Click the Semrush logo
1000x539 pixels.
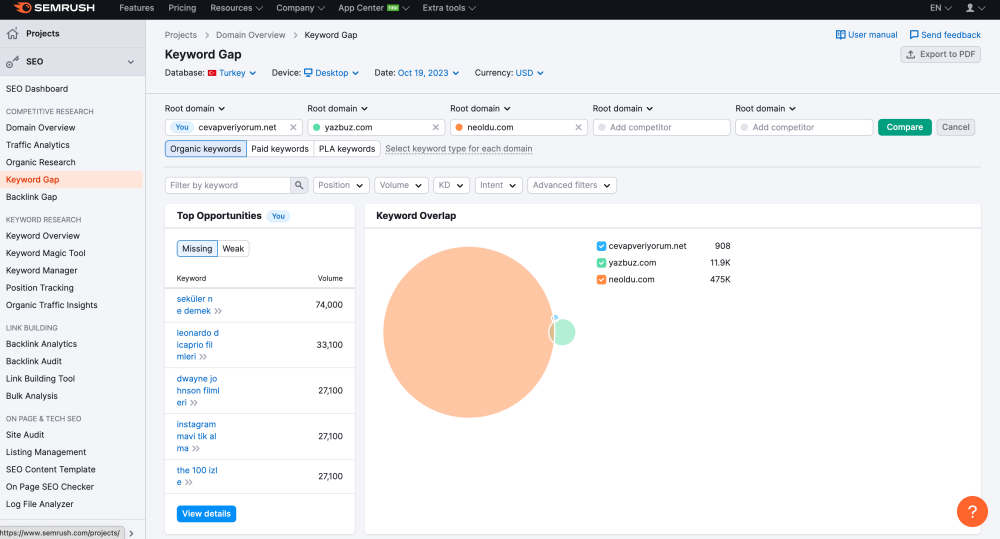tap(54, 8)
